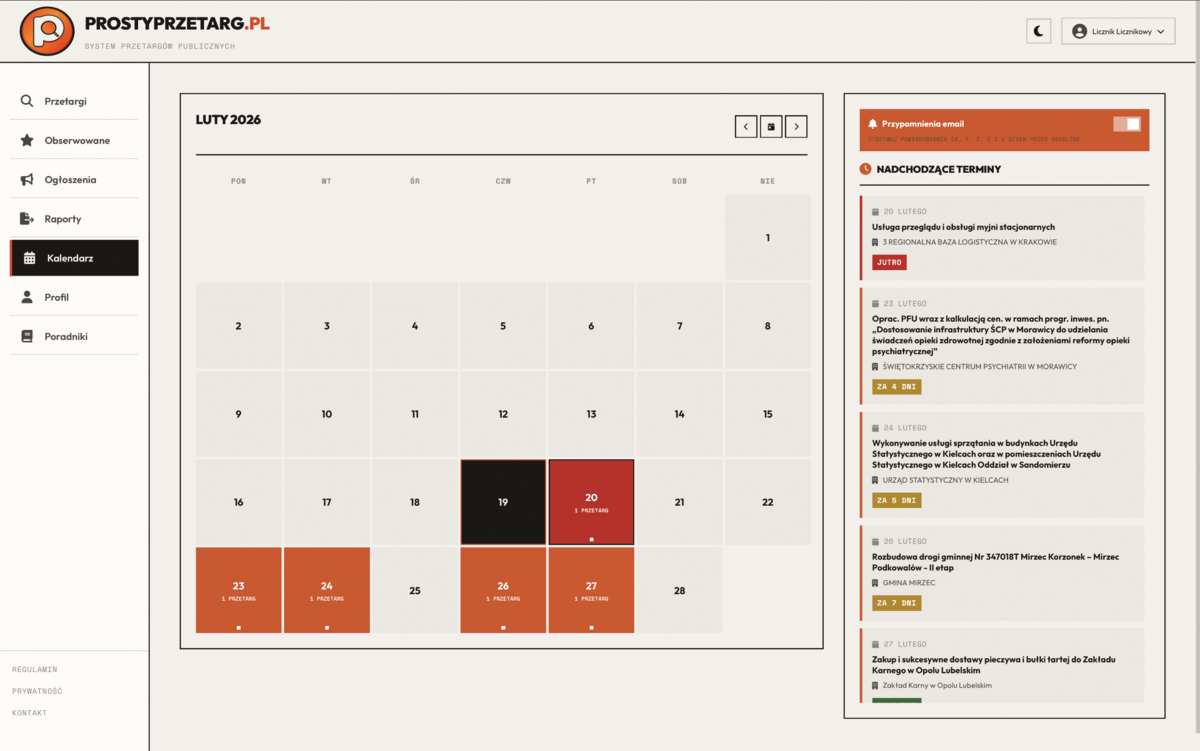Jump to today using calendar icon button

[771, 126]
